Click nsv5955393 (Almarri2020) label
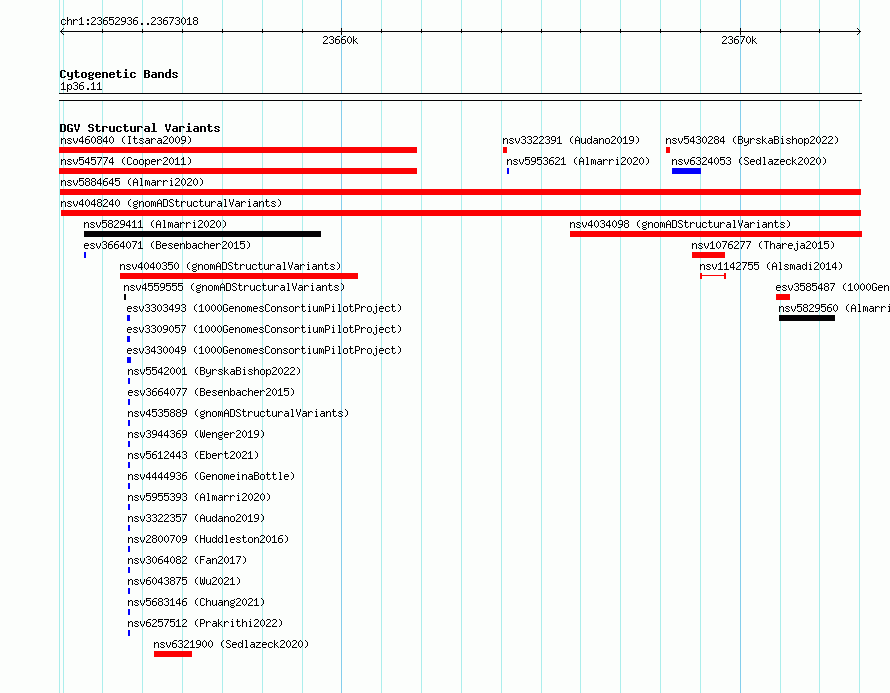The height and width of the screenshot is (693, 890). pos(199,497)
